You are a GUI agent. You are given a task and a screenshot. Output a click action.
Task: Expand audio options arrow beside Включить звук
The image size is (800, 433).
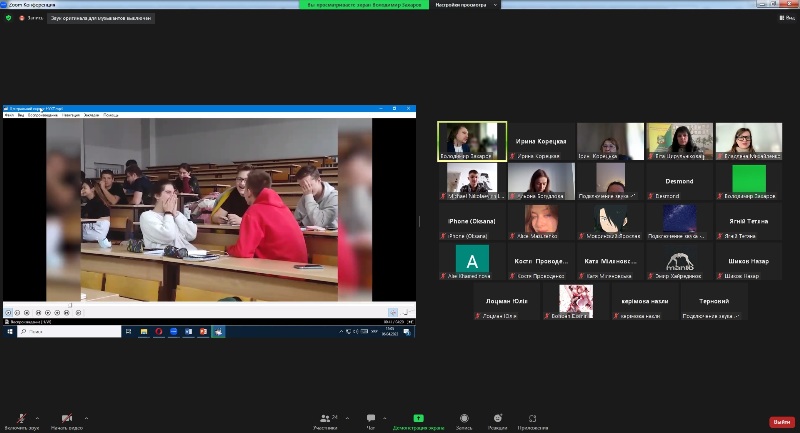[x=38, y=417]
